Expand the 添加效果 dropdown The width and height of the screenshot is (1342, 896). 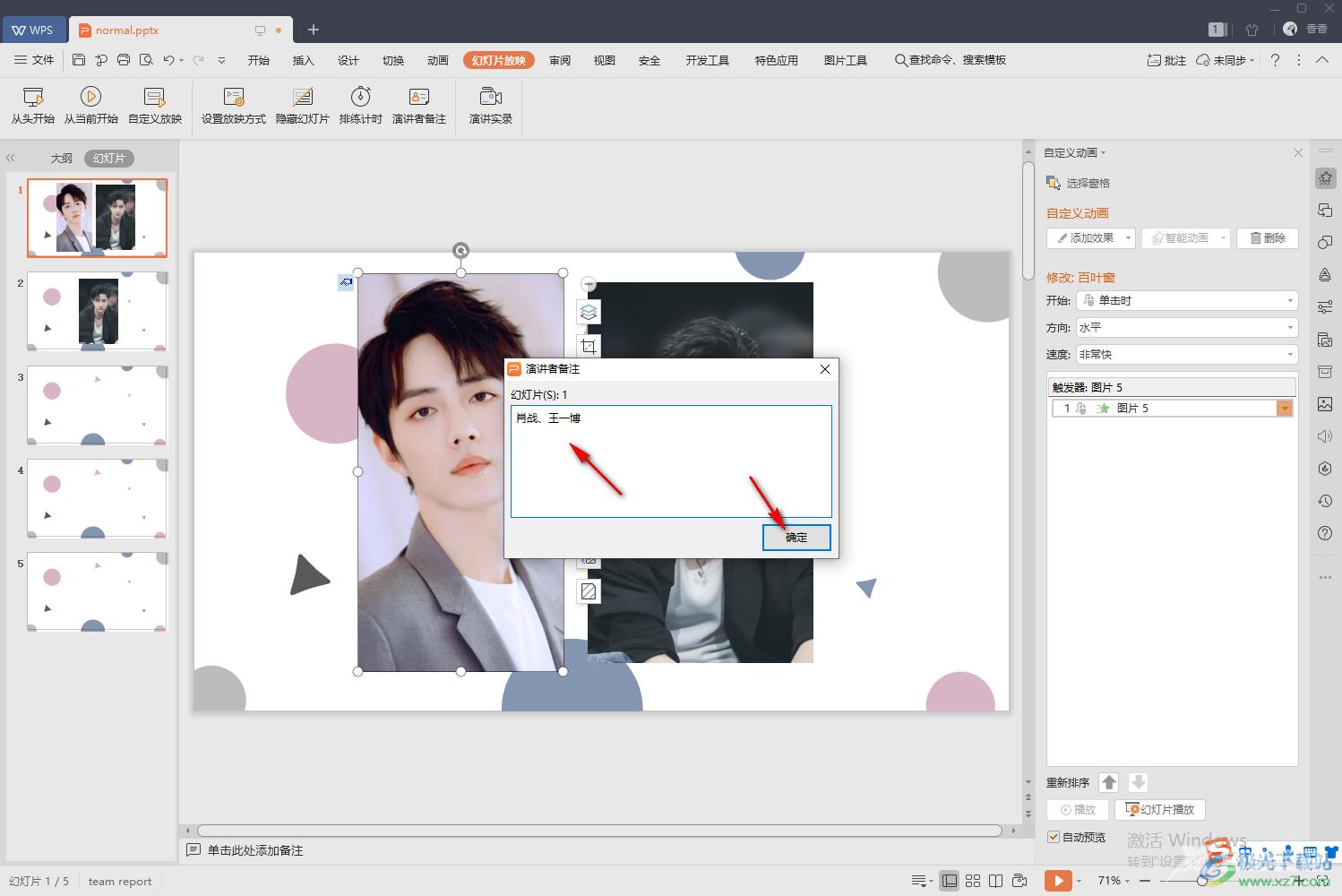pos(1129,238)
